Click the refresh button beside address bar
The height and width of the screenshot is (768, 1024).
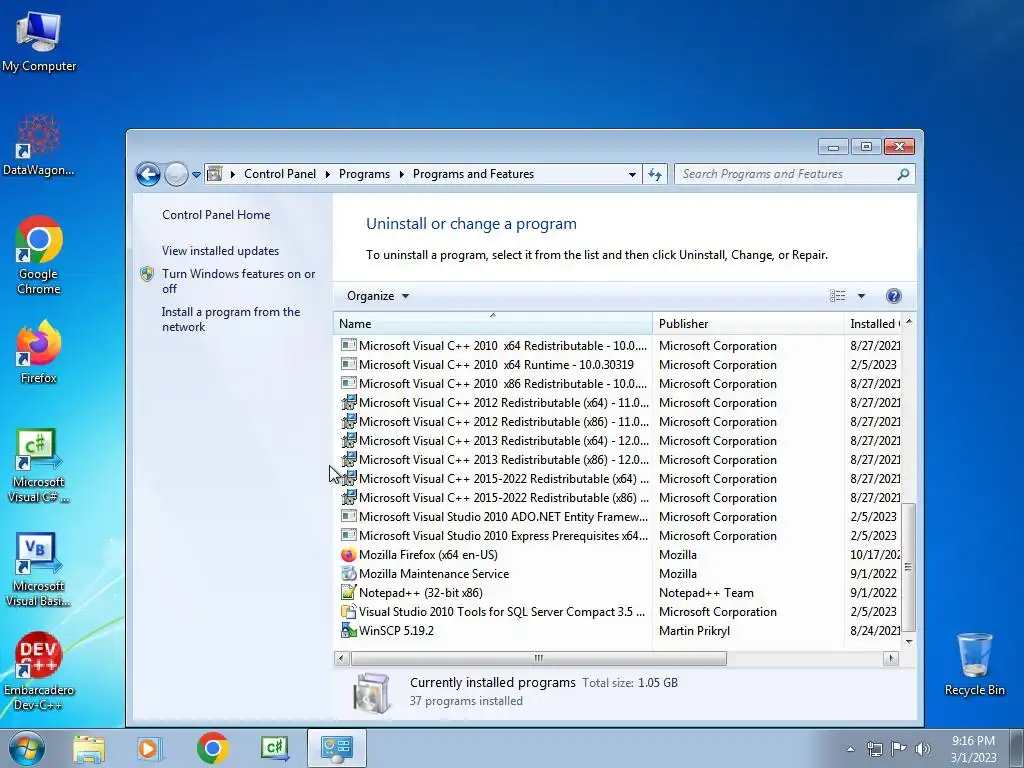[655, 174]
